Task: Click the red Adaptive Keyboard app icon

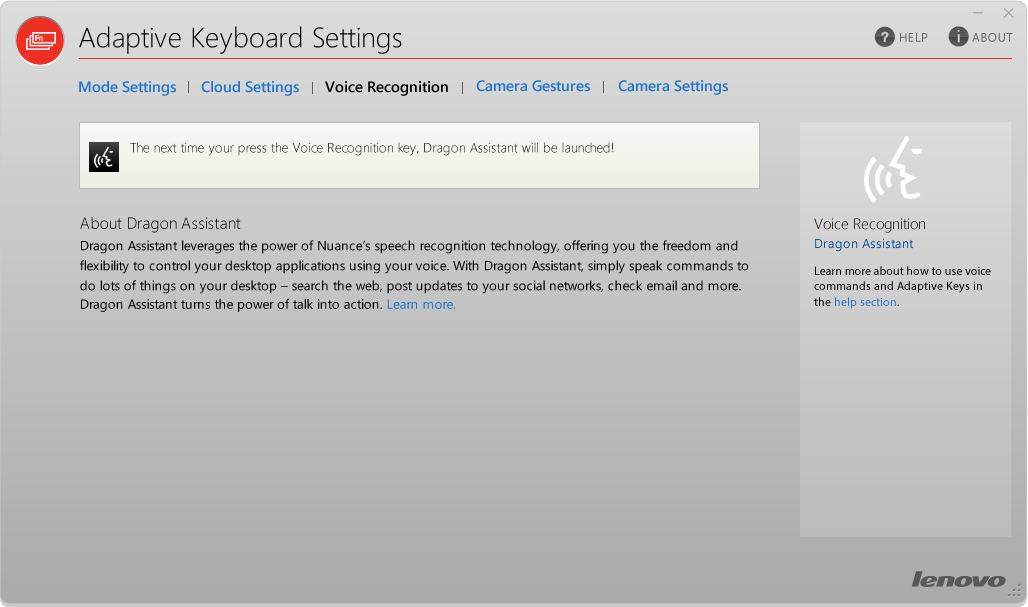Action: 41,40
